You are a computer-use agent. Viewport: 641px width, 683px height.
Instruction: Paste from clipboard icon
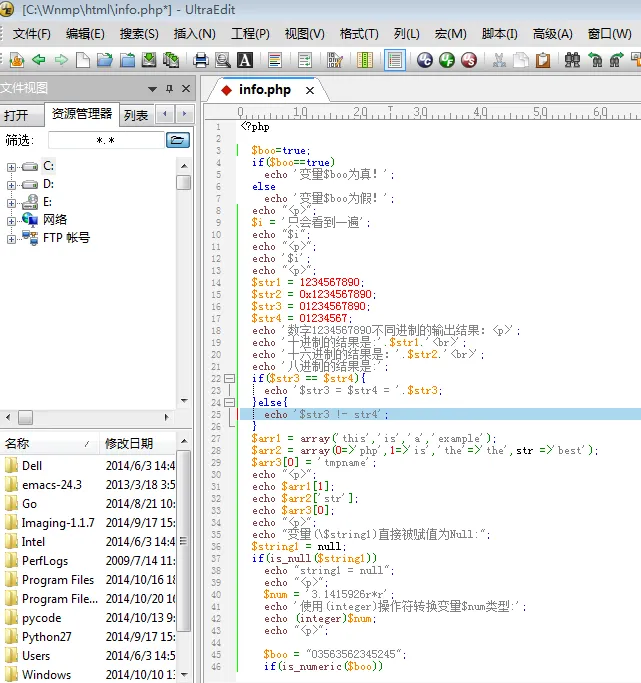pos(543,60)
